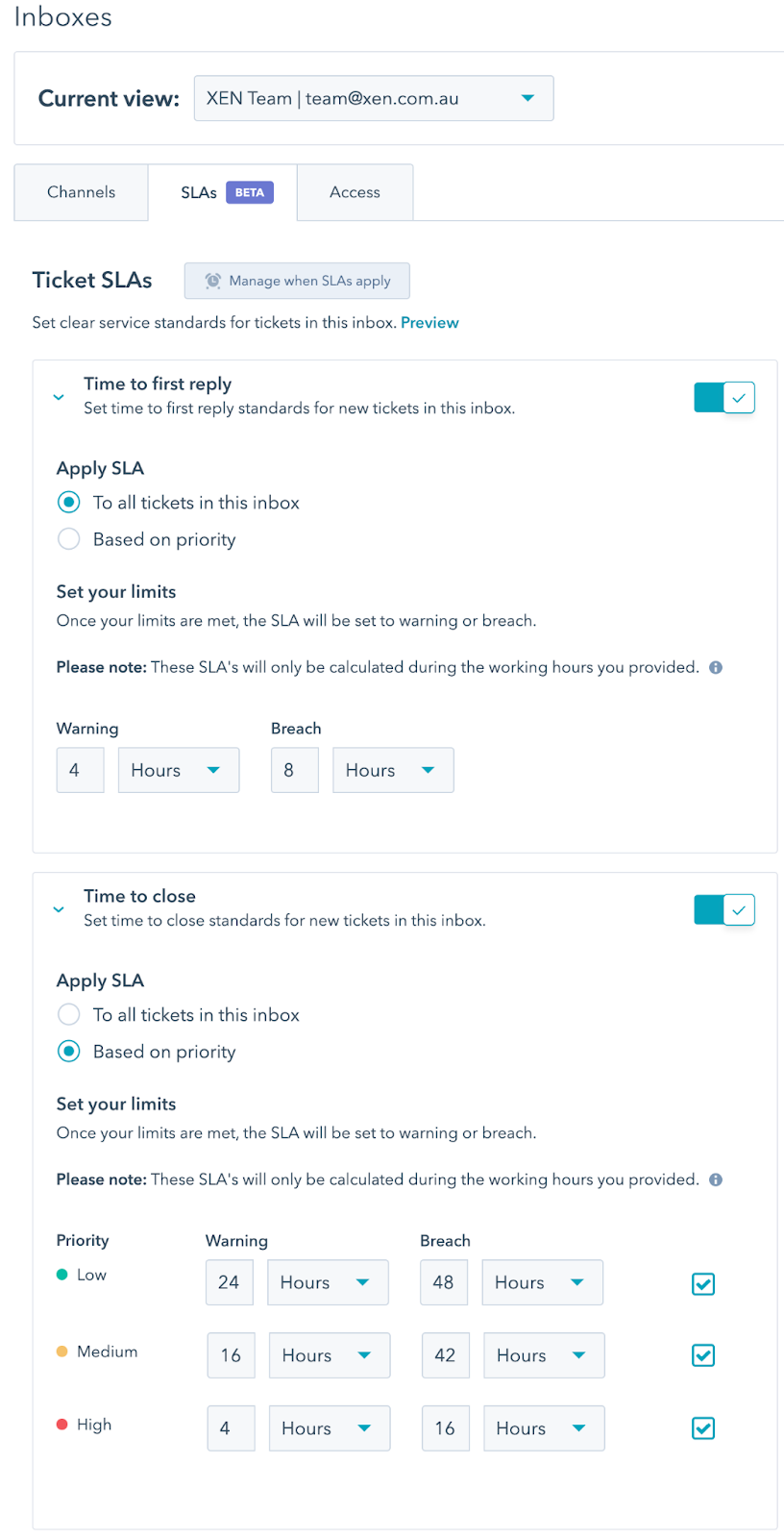Untick the High priority checkbox
The height and width of the screenshot is (1538, 784).
[703, 1428]
